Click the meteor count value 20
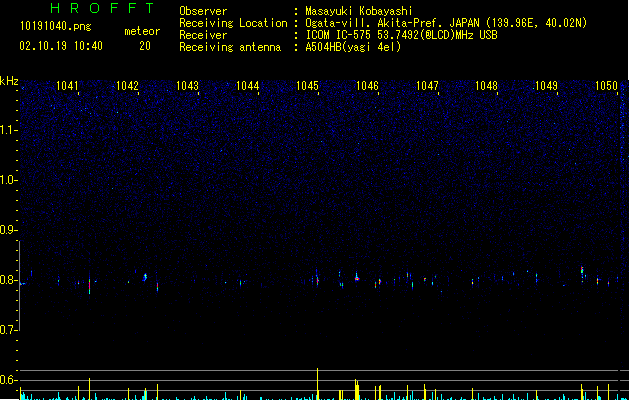 pyautogui.click(x=145, y=46)
